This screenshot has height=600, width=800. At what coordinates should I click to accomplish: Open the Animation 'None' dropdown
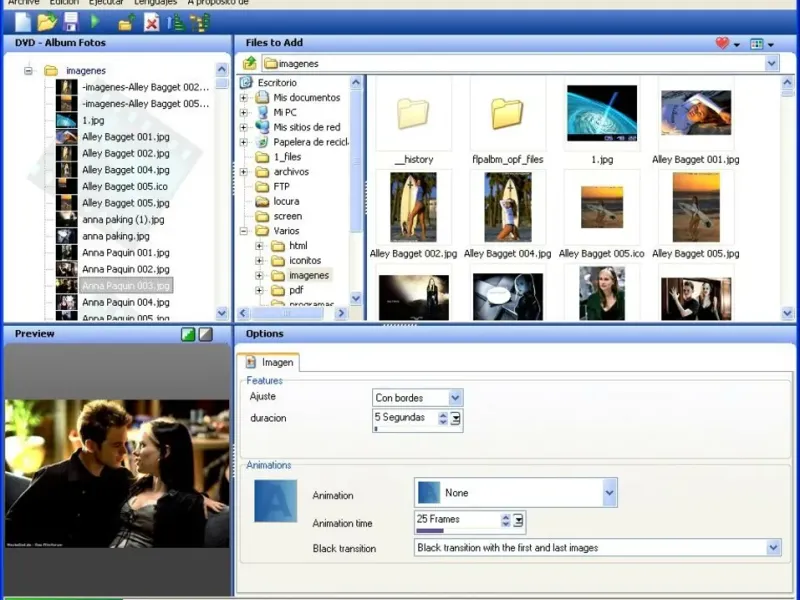pyautogui.click(x=609, y=493)
